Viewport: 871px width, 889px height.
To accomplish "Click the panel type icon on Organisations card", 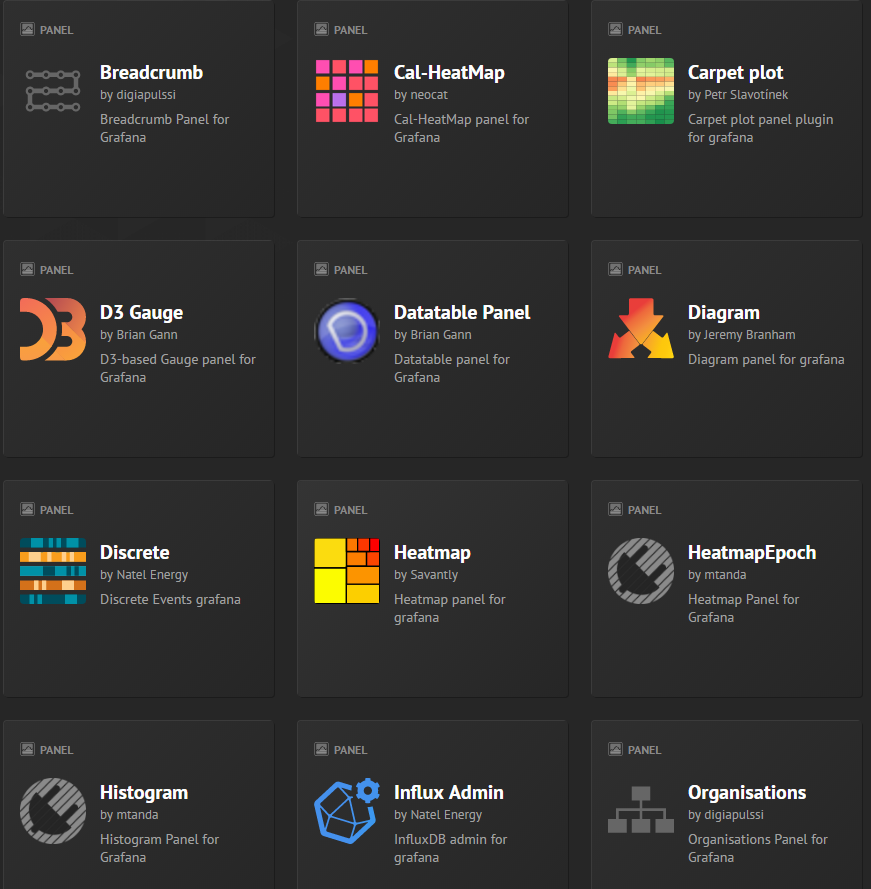I will click(x=615, y=749).
